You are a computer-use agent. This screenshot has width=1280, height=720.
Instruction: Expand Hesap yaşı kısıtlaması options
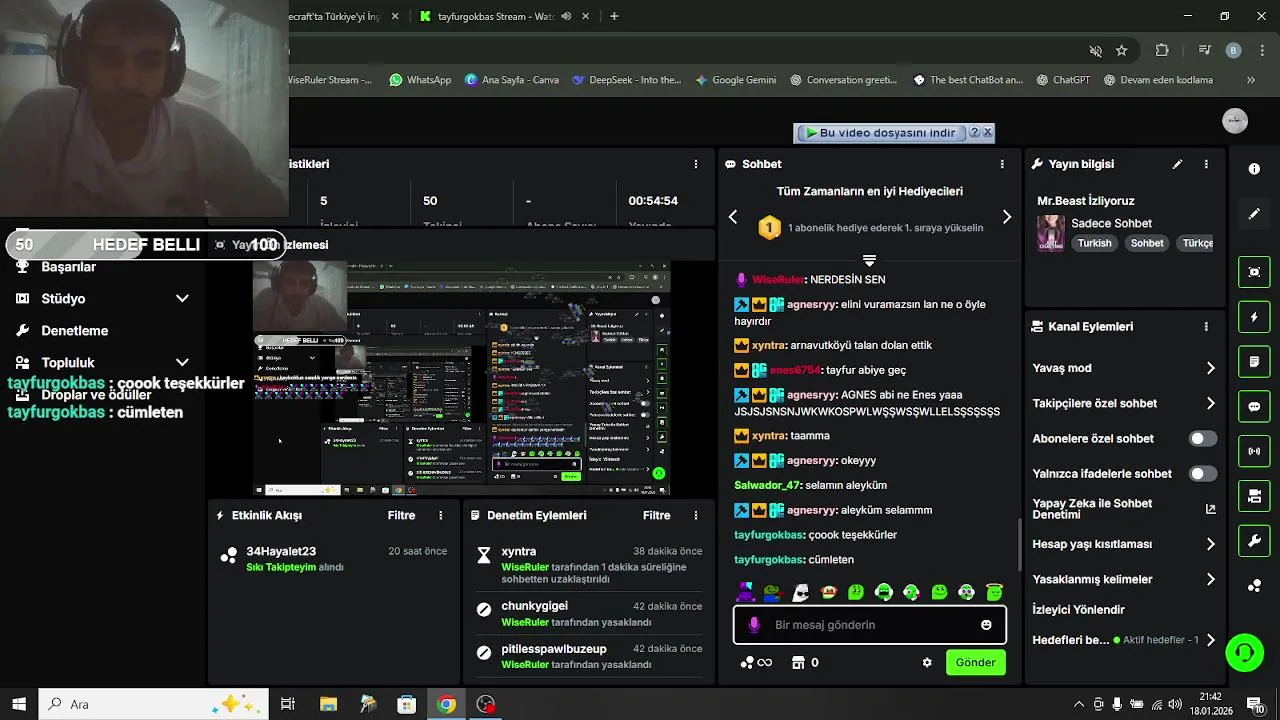tap(1210, 545)
